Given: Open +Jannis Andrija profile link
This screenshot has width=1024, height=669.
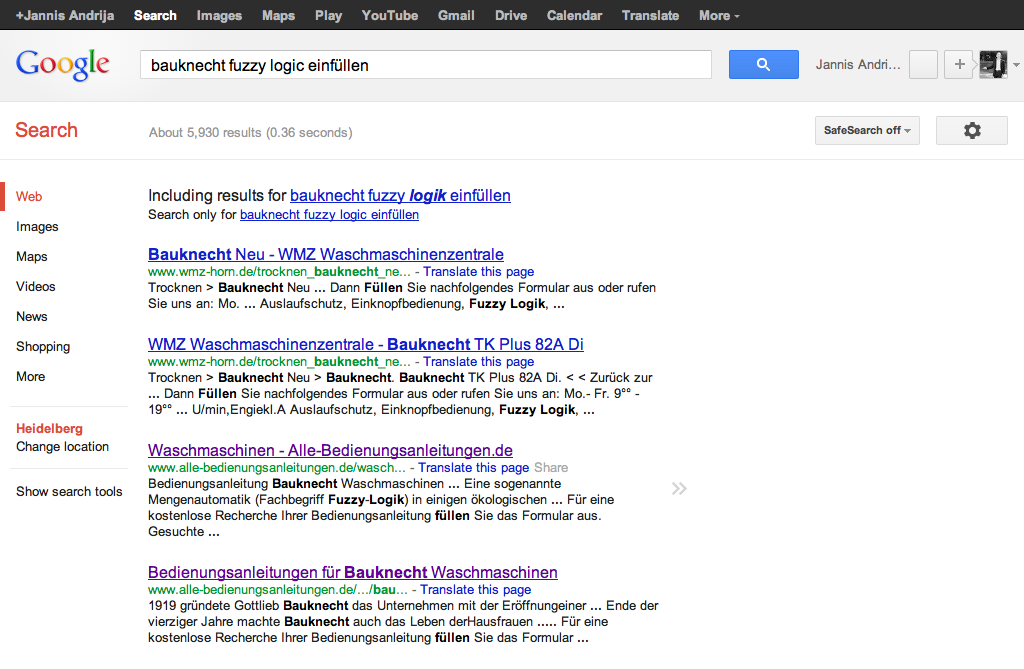Looking at the screenshot, I should [65, 15].
